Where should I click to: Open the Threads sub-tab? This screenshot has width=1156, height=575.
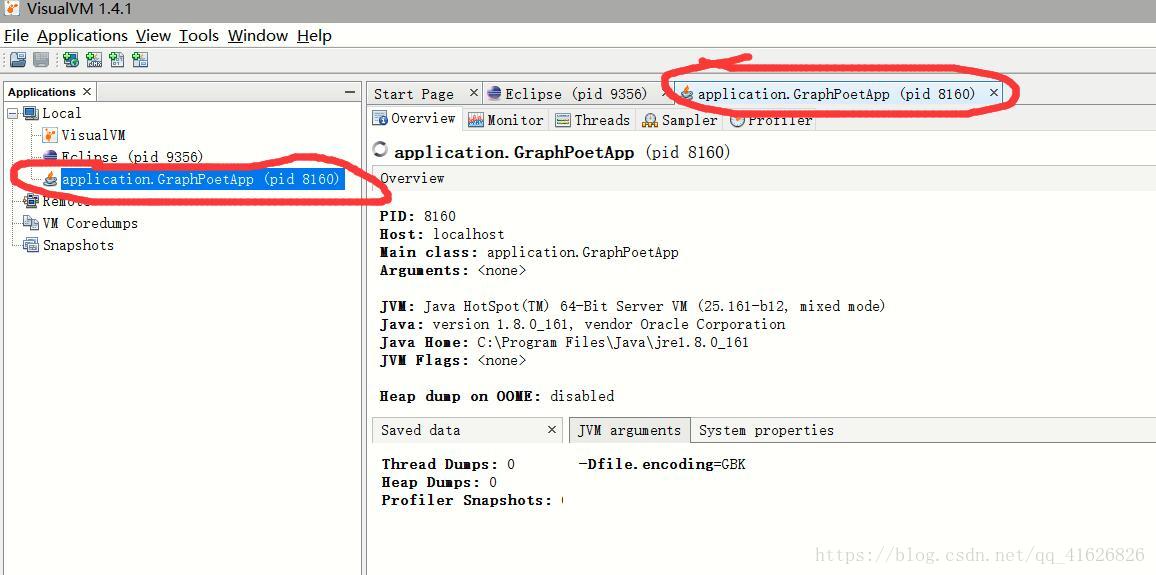pos(593,120)
